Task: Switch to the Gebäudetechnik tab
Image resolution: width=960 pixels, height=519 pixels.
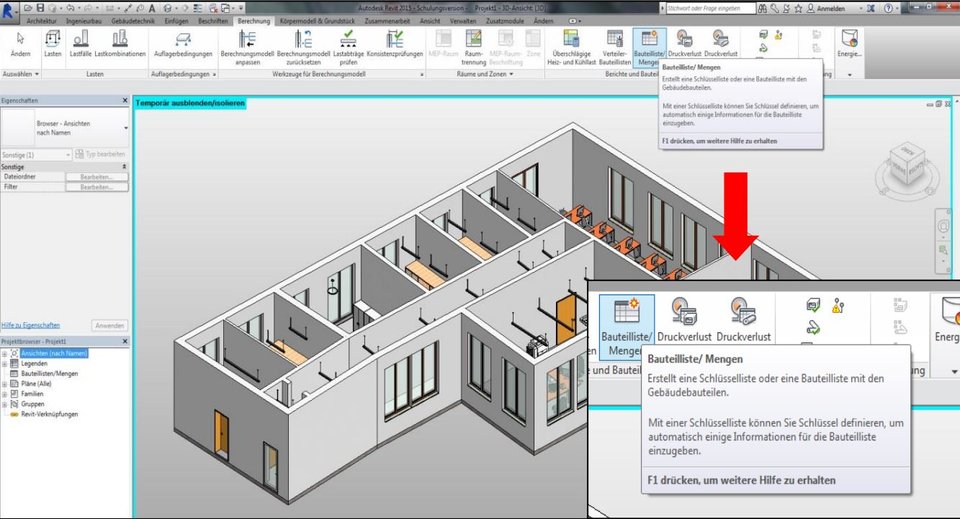Action: (133, 21)
